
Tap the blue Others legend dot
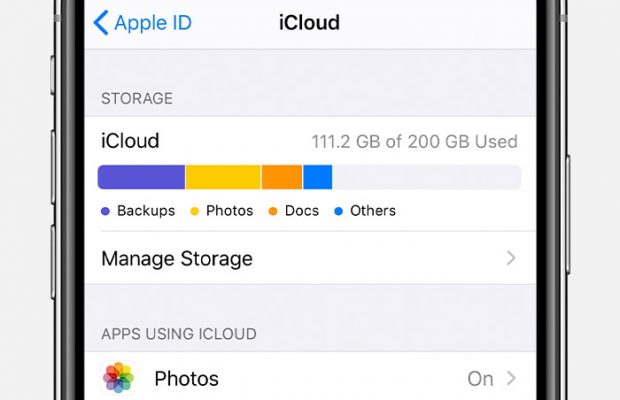tap(339, 211)
